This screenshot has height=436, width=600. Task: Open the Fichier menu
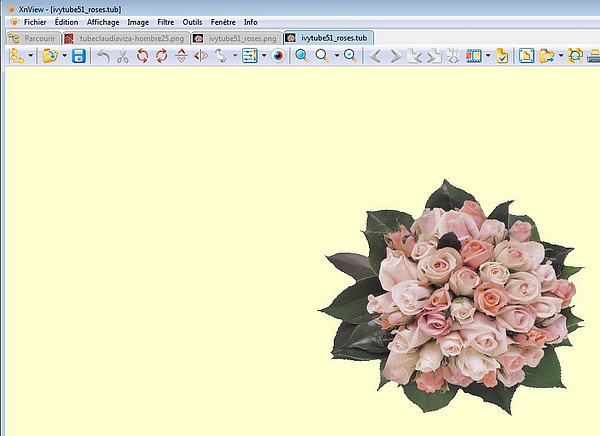click(34, 21)
